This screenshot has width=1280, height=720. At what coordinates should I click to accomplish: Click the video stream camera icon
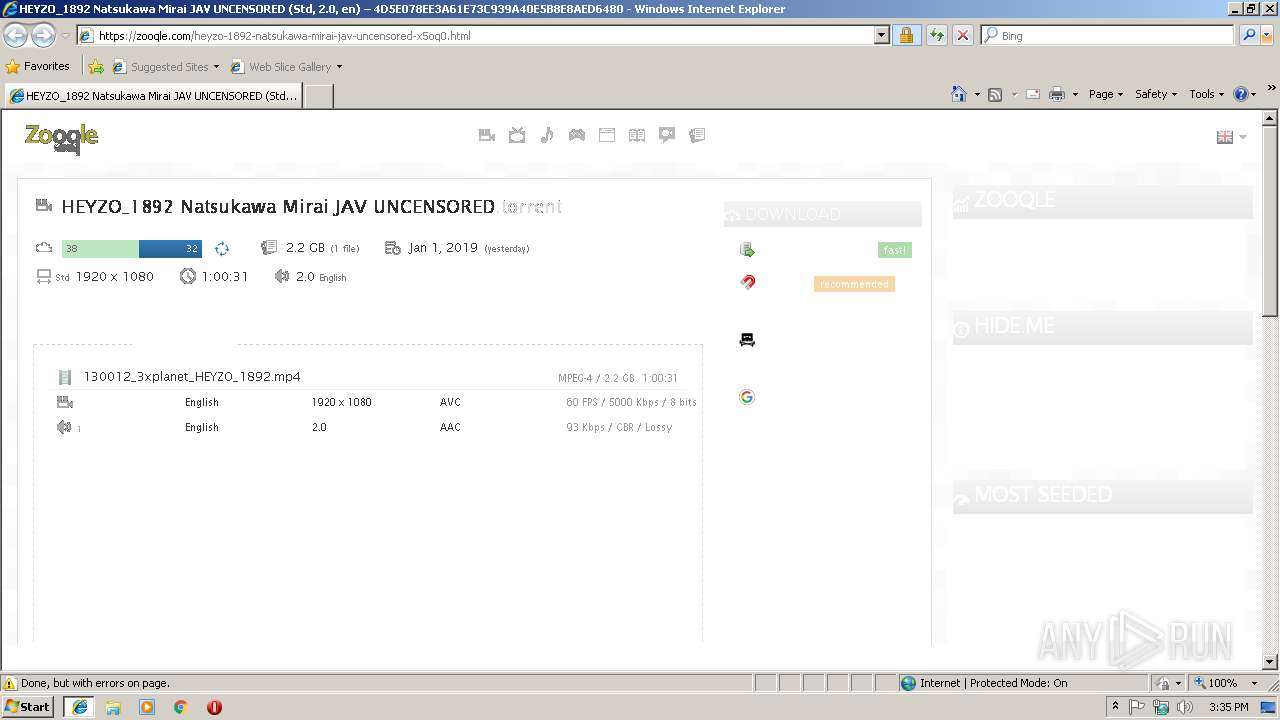coord(65,402)
